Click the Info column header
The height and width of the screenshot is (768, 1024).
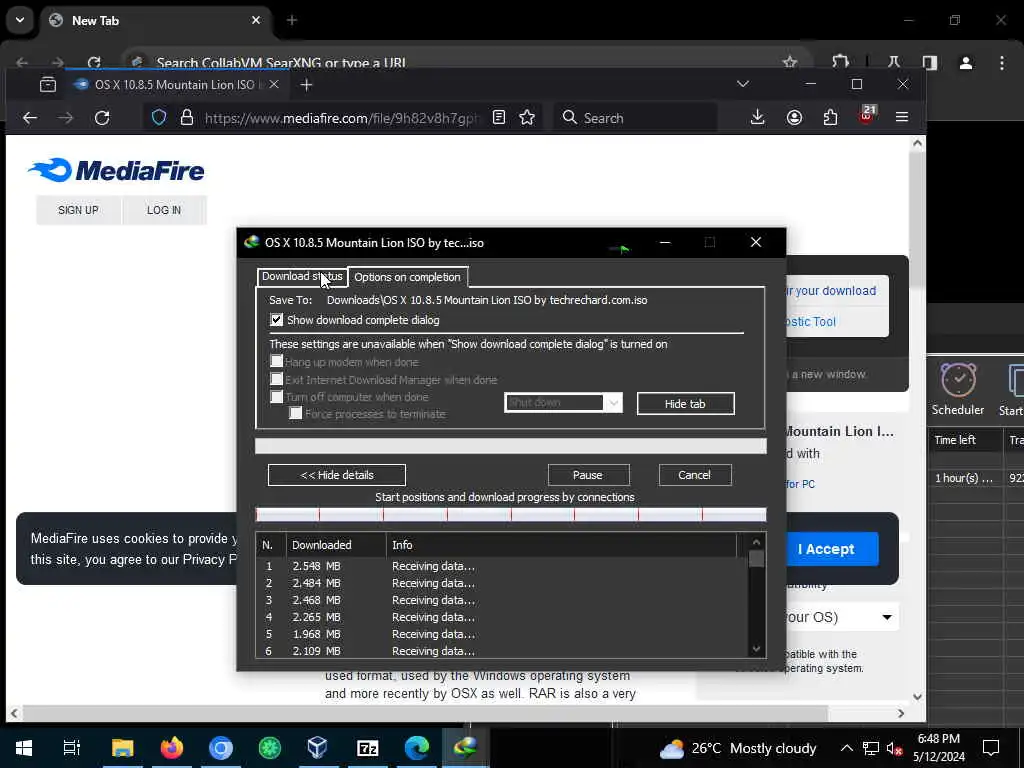(562, 545)
